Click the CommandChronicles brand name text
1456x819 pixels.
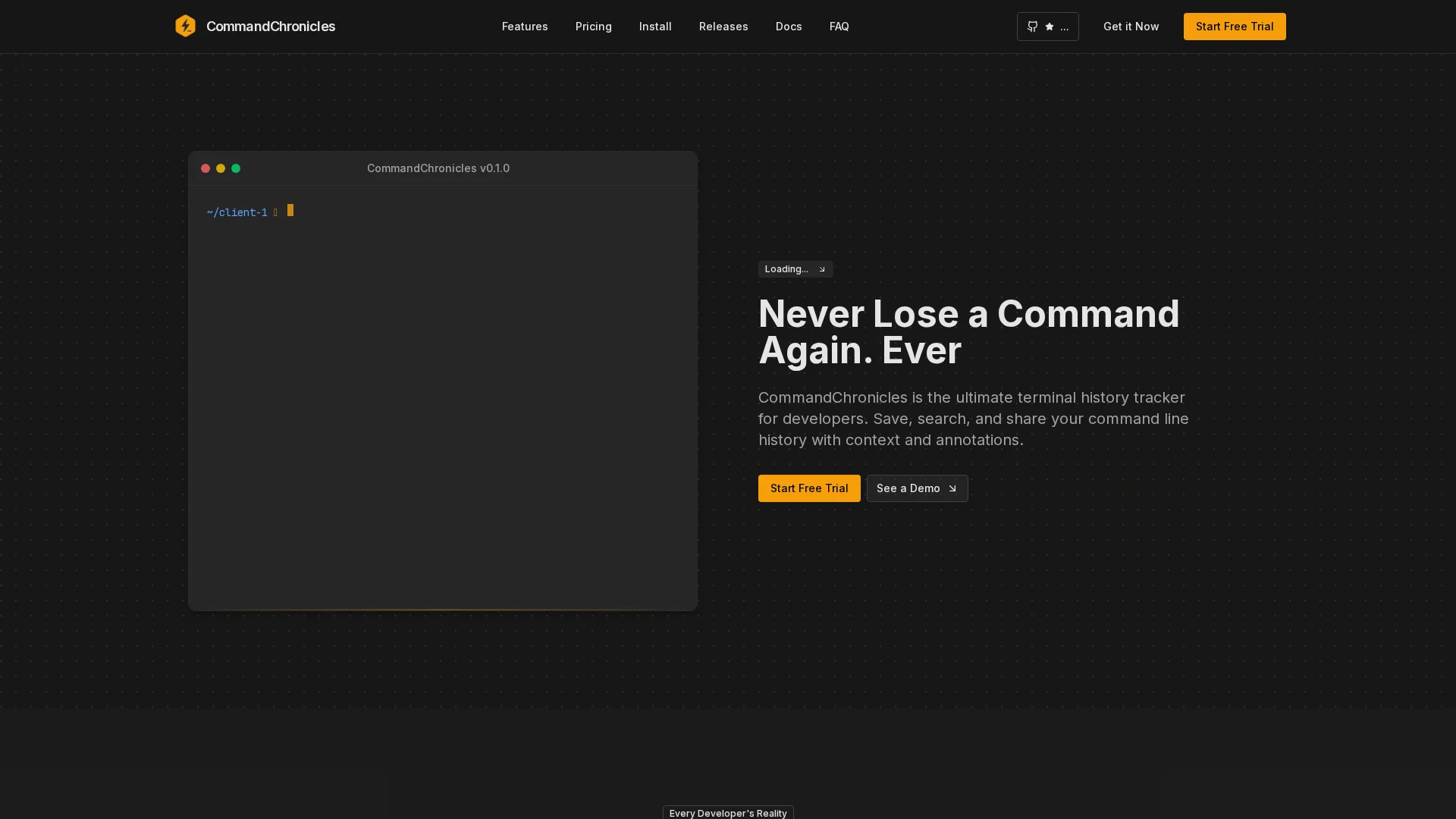(271, 27)
